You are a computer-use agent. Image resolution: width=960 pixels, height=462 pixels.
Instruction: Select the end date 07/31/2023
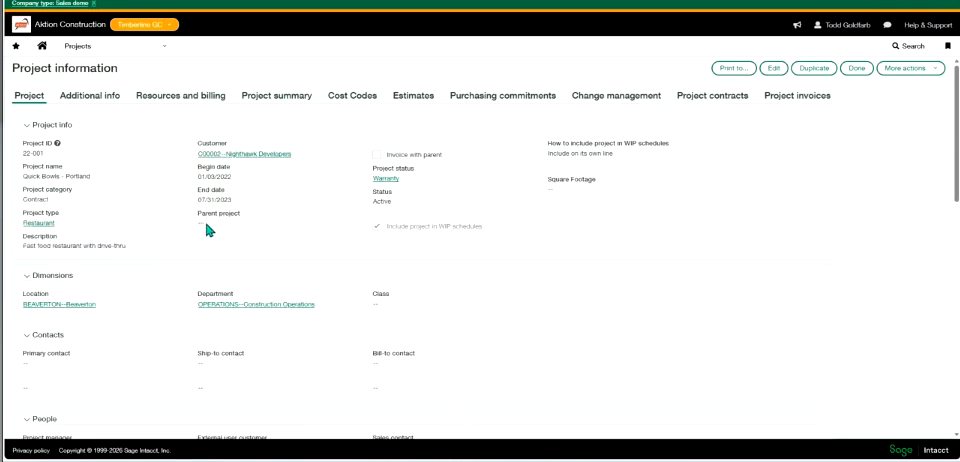tap(214, 200)
